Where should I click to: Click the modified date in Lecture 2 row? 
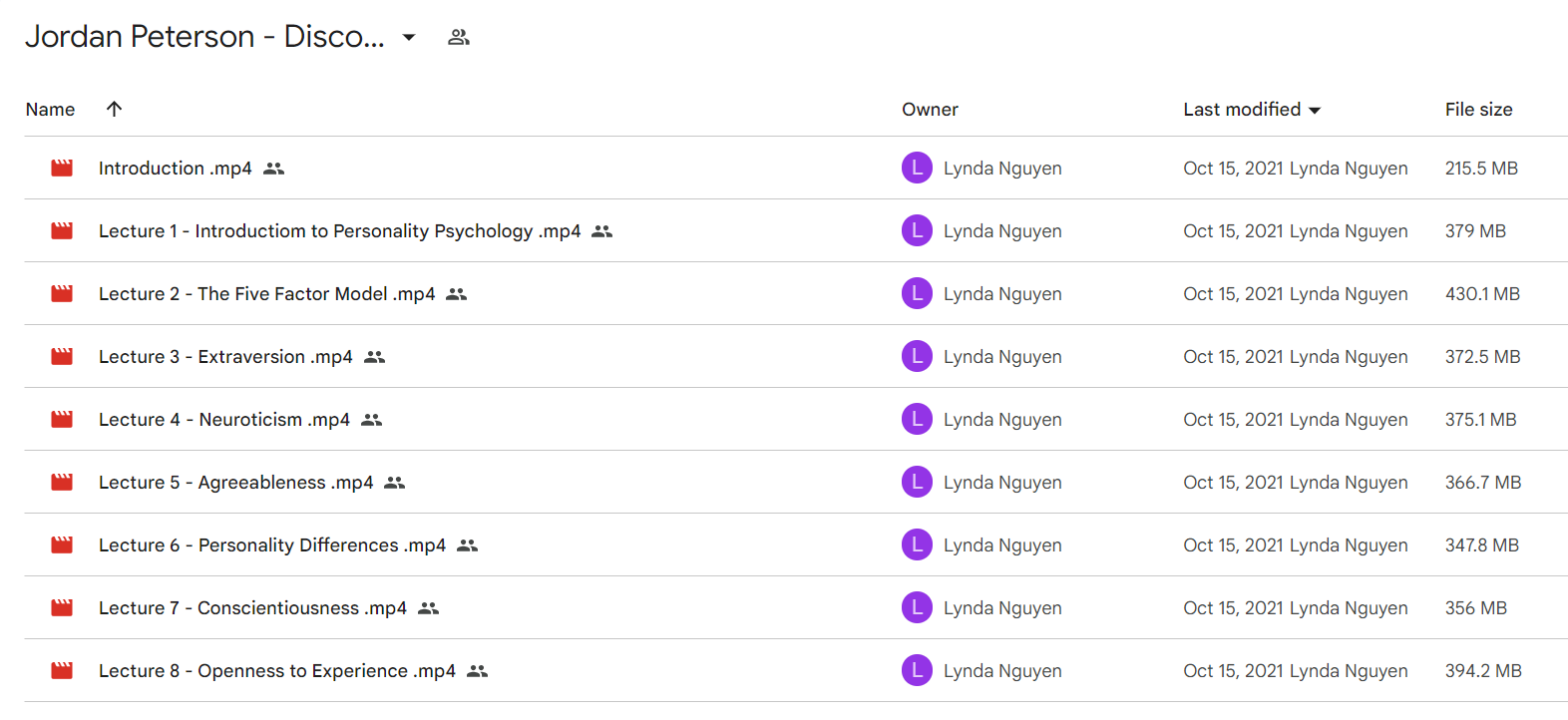[x=1233, y=294]
